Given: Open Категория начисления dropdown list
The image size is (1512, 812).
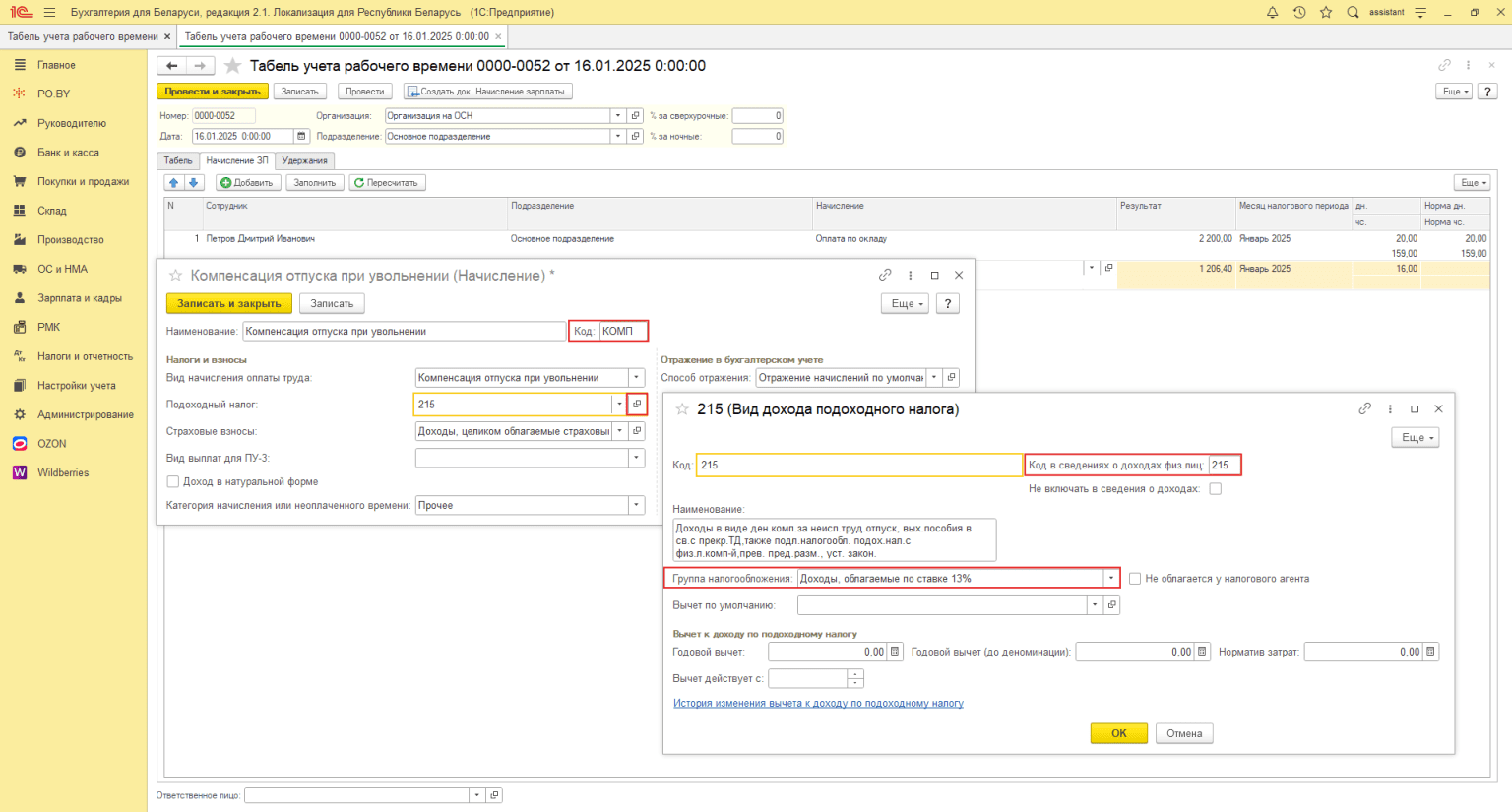Looking at the screenshot, I should coord(636,506).
